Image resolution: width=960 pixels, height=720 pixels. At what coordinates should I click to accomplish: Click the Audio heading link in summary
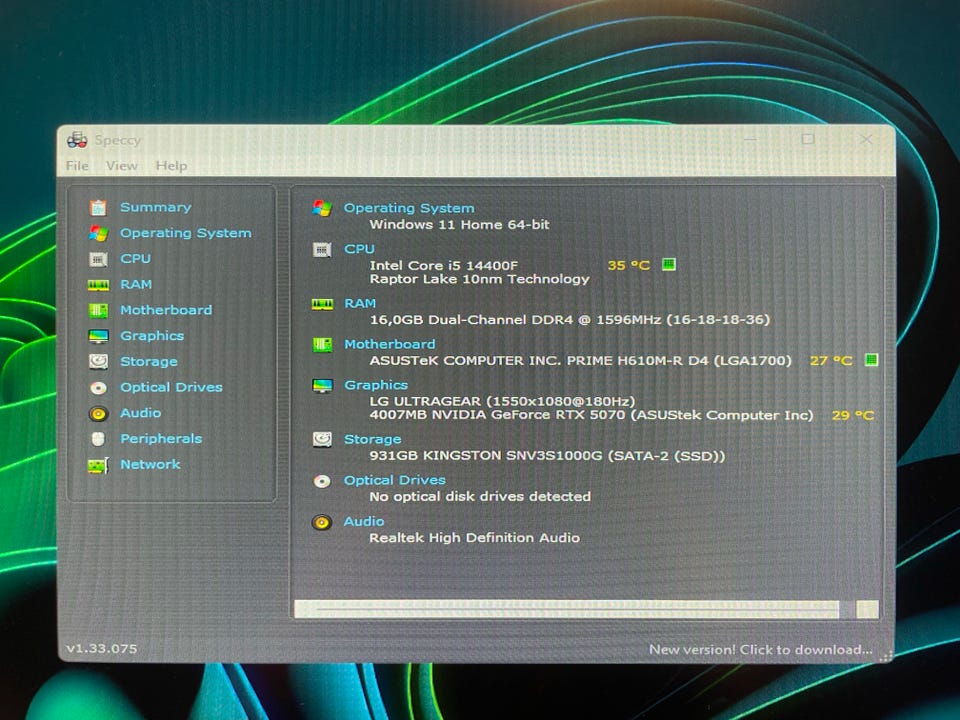364,521
